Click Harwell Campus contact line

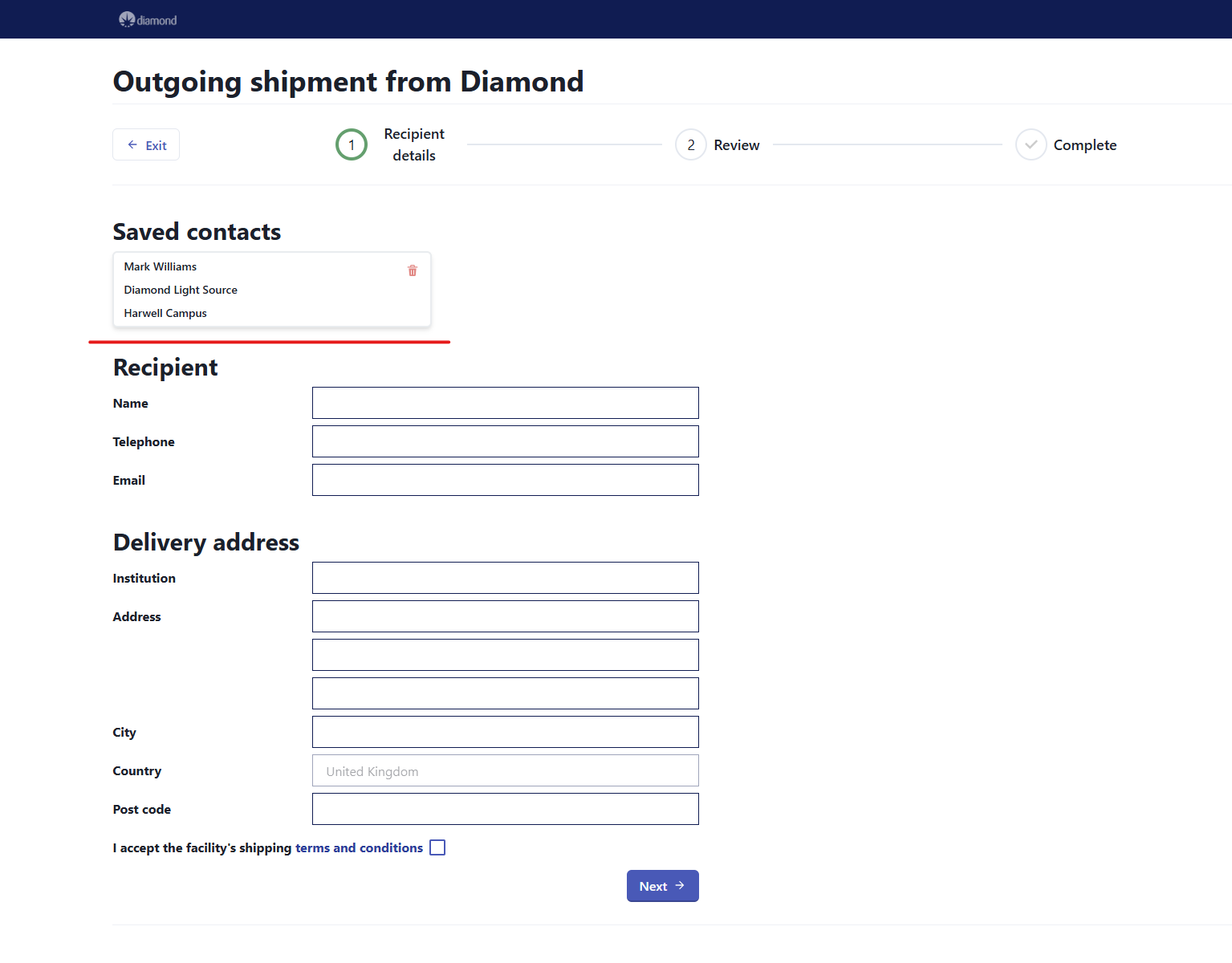(x=165, y=313)
